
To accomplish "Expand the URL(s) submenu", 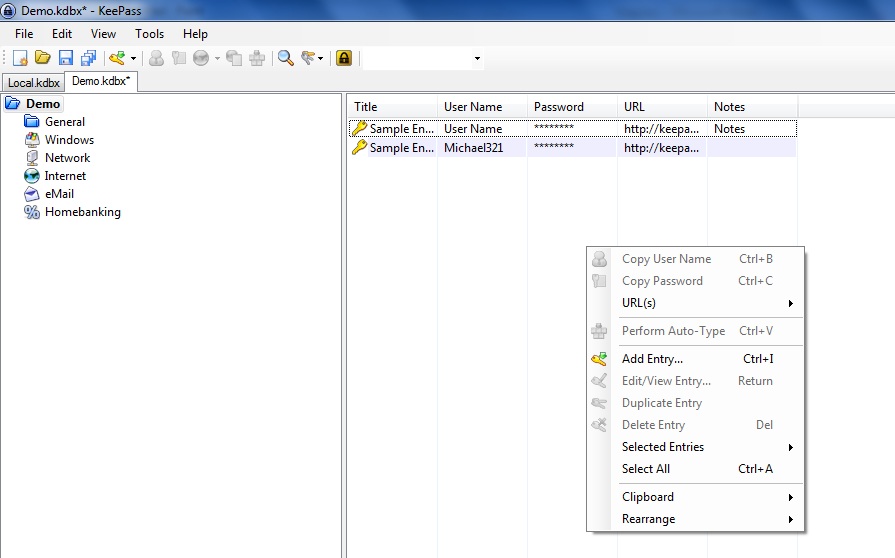I will point(696,303).
